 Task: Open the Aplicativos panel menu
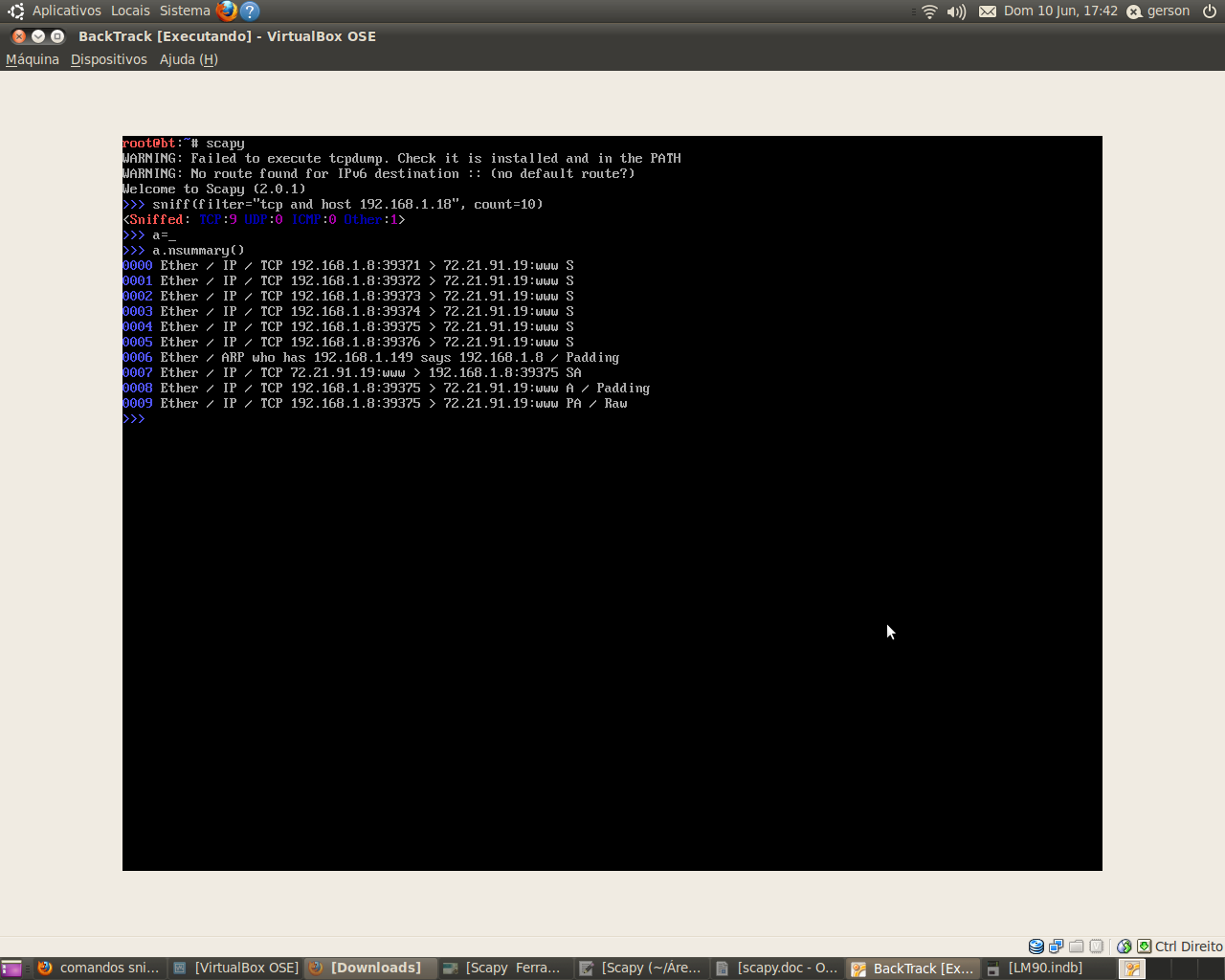coord(66,11)
